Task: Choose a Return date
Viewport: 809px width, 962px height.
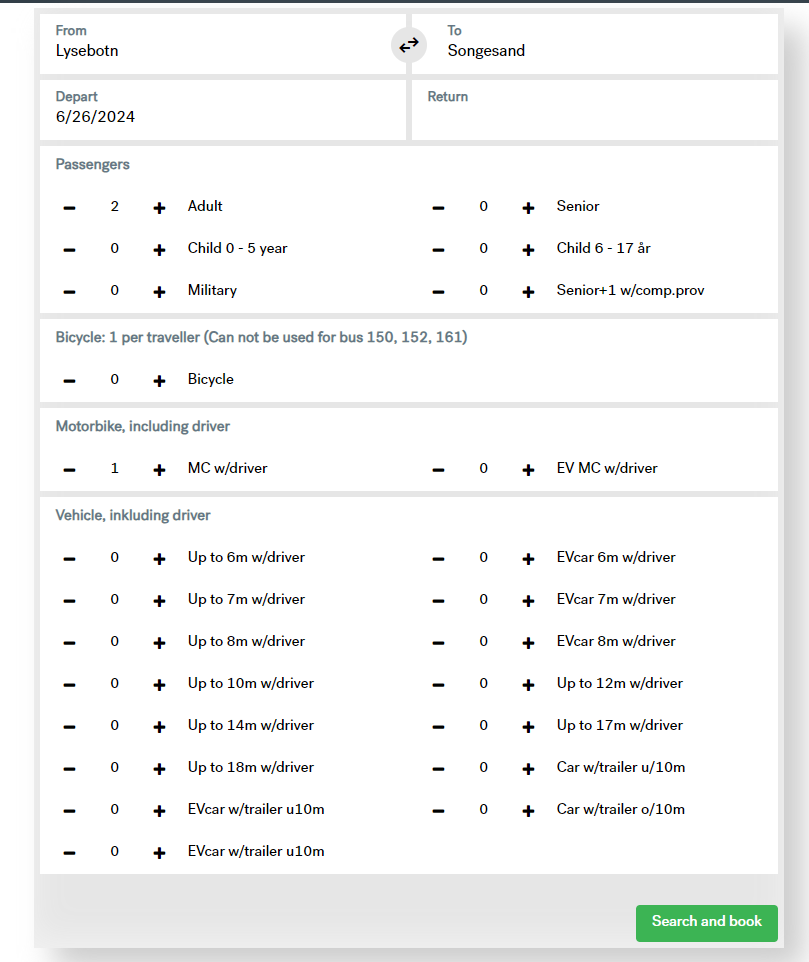Action: pyautogui.click(x=594, y=109)
